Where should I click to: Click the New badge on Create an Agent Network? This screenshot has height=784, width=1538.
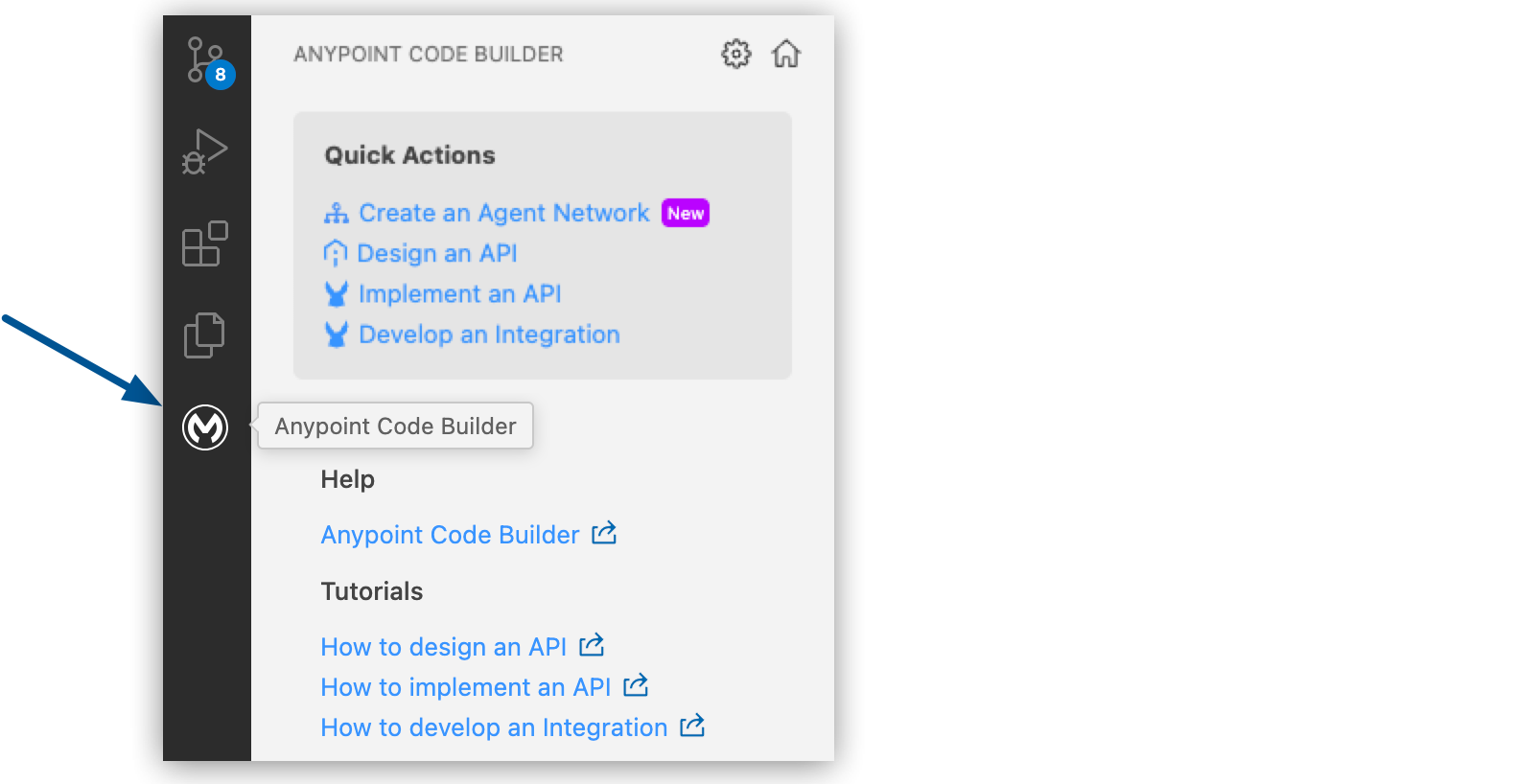(685, 213)
